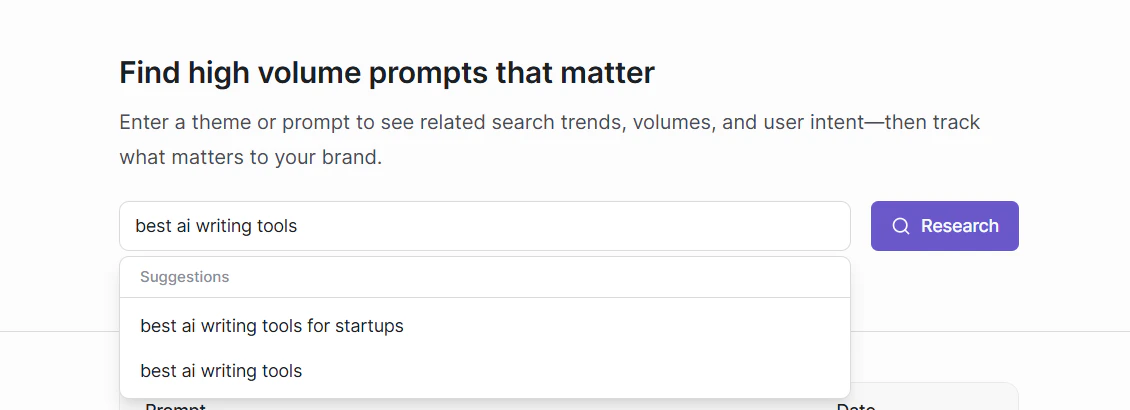This screenshot has width=1130, height=410.
Task: Click the magnifying glass icon on Research button
Action: (901, 226)
